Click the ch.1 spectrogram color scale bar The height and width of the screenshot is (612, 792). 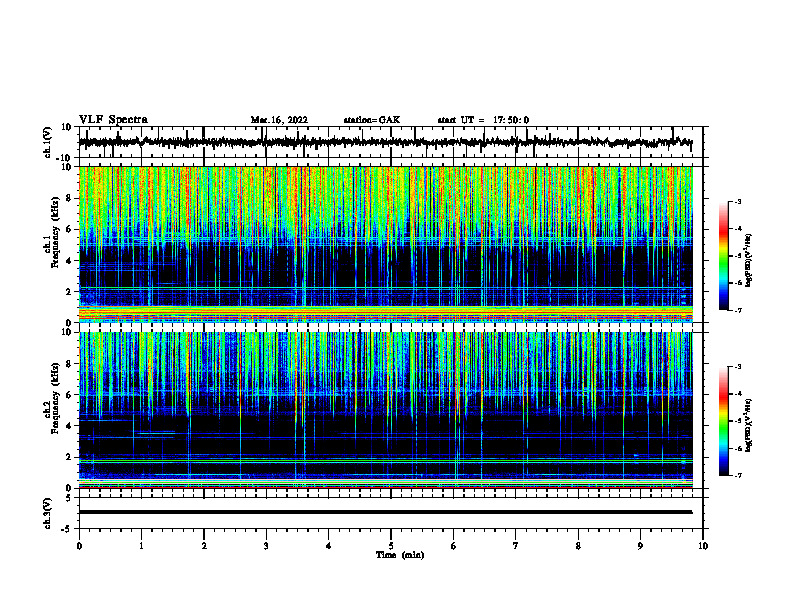(723, 256)
